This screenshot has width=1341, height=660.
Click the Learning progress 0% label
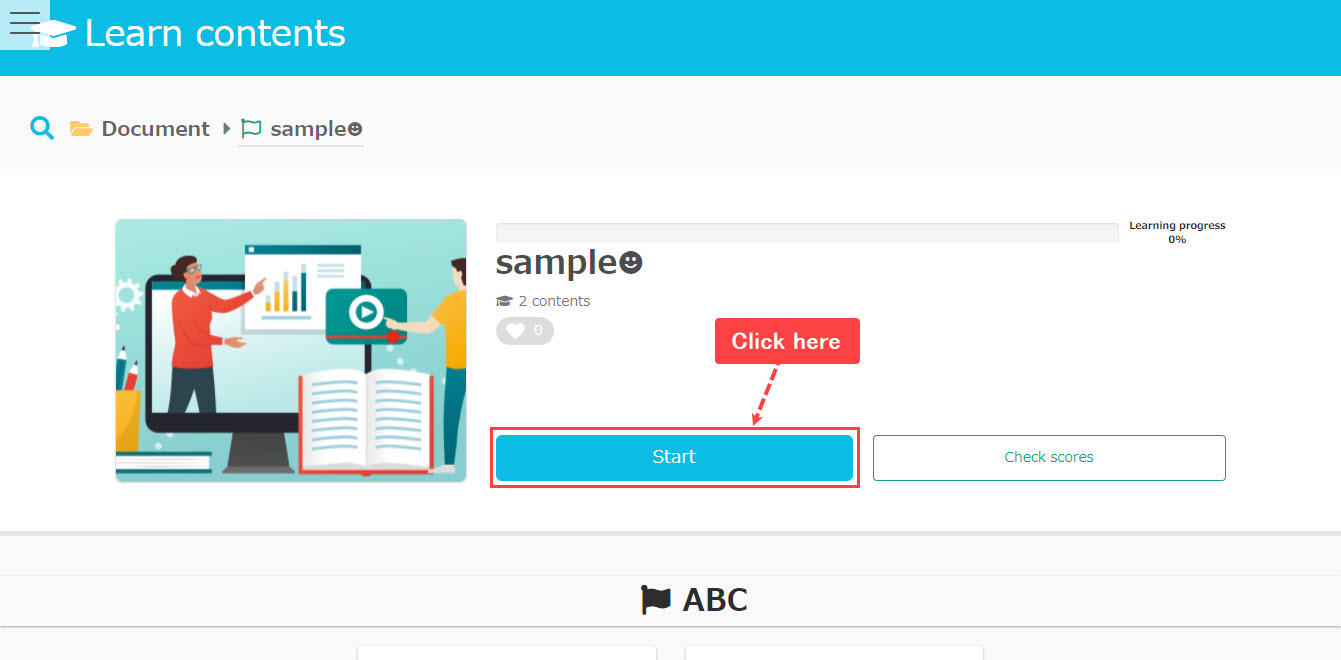tap(1177, 232)
